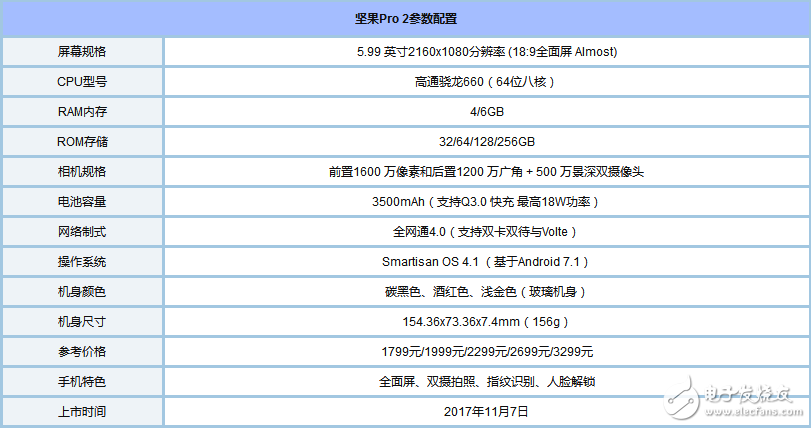This screenshot has height=428, width=811.
Task: Click the 高通骁龙660 processor value
Action: click(x=485, y=81)
